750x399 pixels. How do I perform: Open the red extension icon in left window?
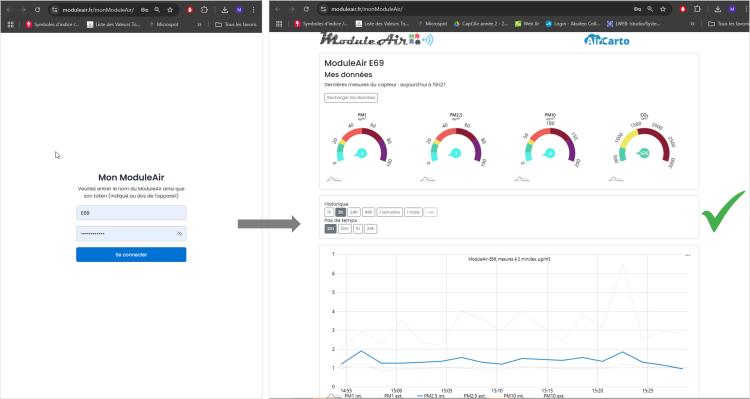[190, 10]
